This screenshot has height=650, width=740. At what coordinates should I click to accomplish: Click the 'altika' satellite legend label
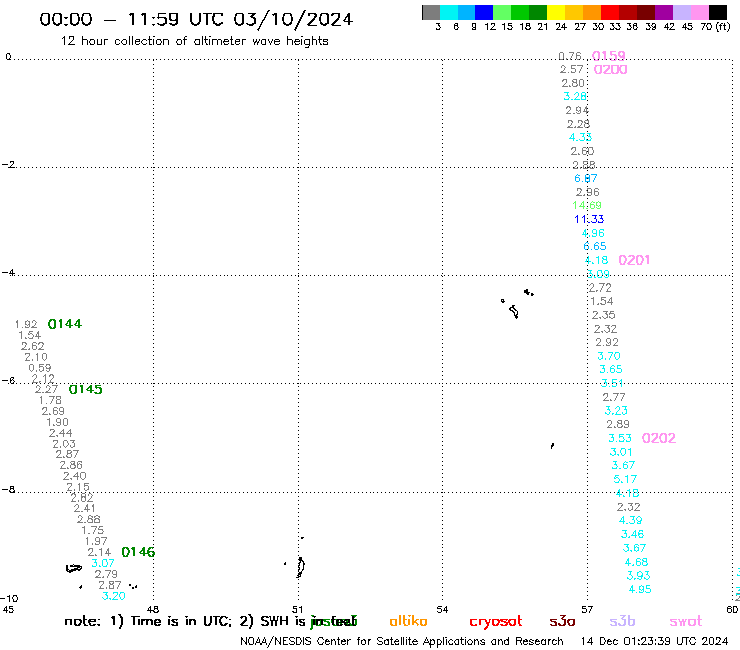tap(408, 621)
